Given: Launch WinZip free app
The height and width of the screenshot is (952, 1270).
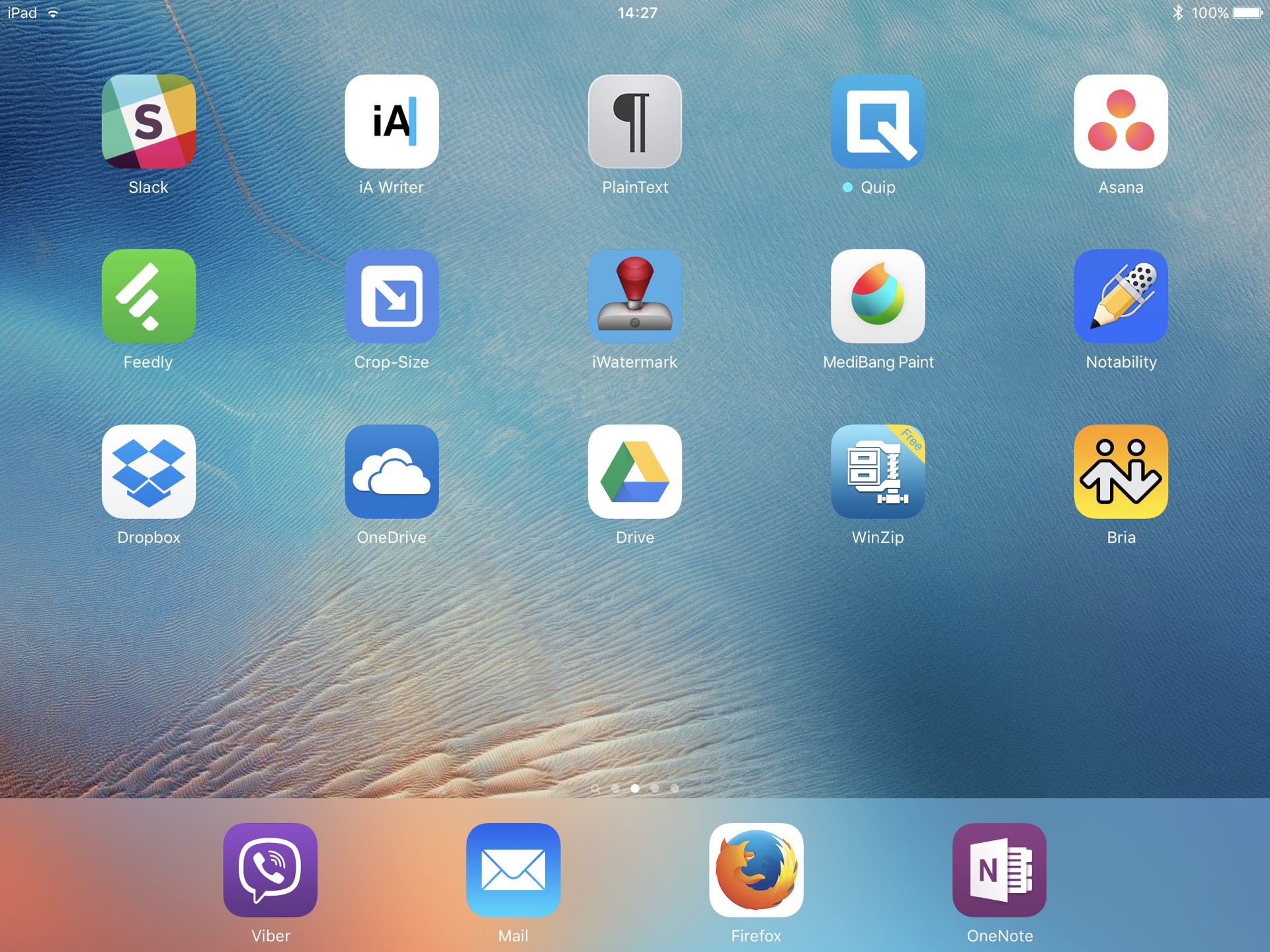Looking at the screenshot, I should click(x=878, y=471).
